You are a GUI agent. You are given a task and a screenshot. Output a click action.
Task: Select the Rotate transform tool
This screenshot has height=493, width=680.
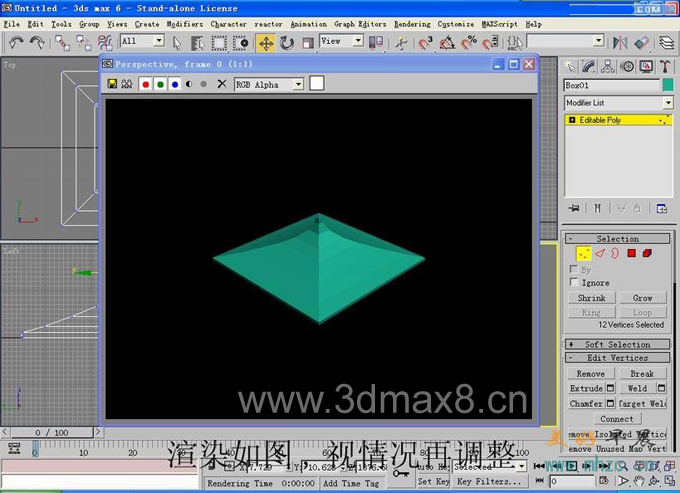tap(287, 43)
